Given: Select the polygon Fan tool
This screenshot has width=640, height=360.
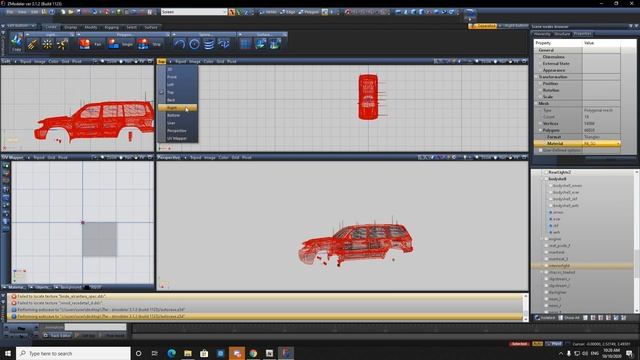Looking at the screenshot, I should 91,44.
